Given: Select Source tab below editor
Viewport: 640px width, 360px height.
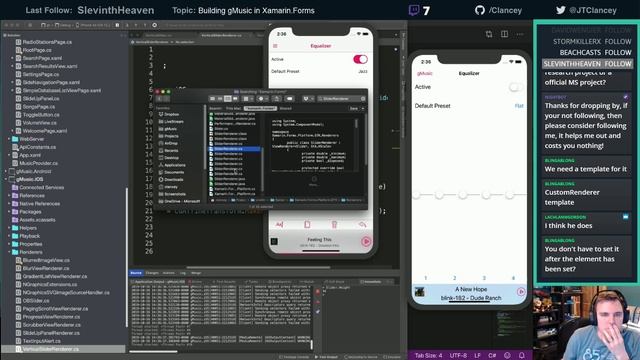Looking at the screenshot, I should 136,273.
